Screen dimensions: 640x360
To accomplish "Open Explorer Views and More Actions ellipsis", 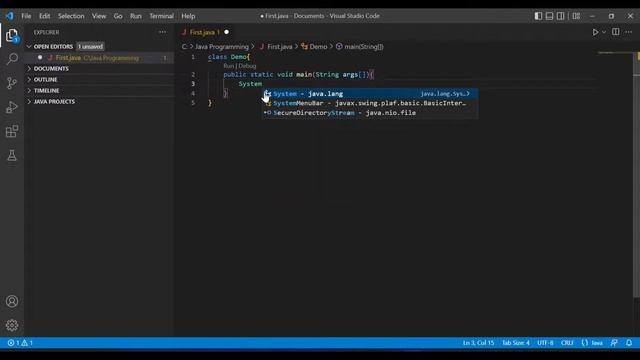I will (162, 32).
